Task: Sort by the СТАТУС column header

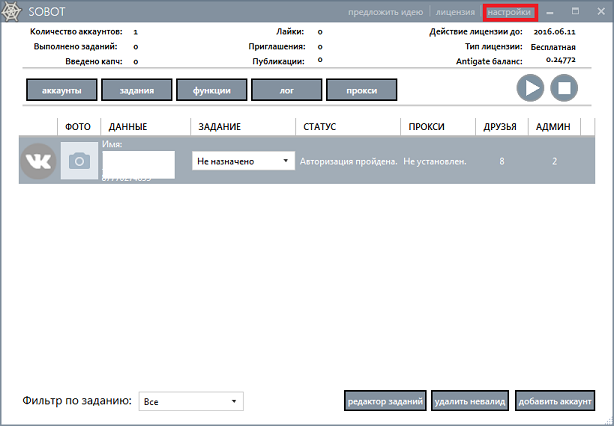Action: tap(320, 127)
